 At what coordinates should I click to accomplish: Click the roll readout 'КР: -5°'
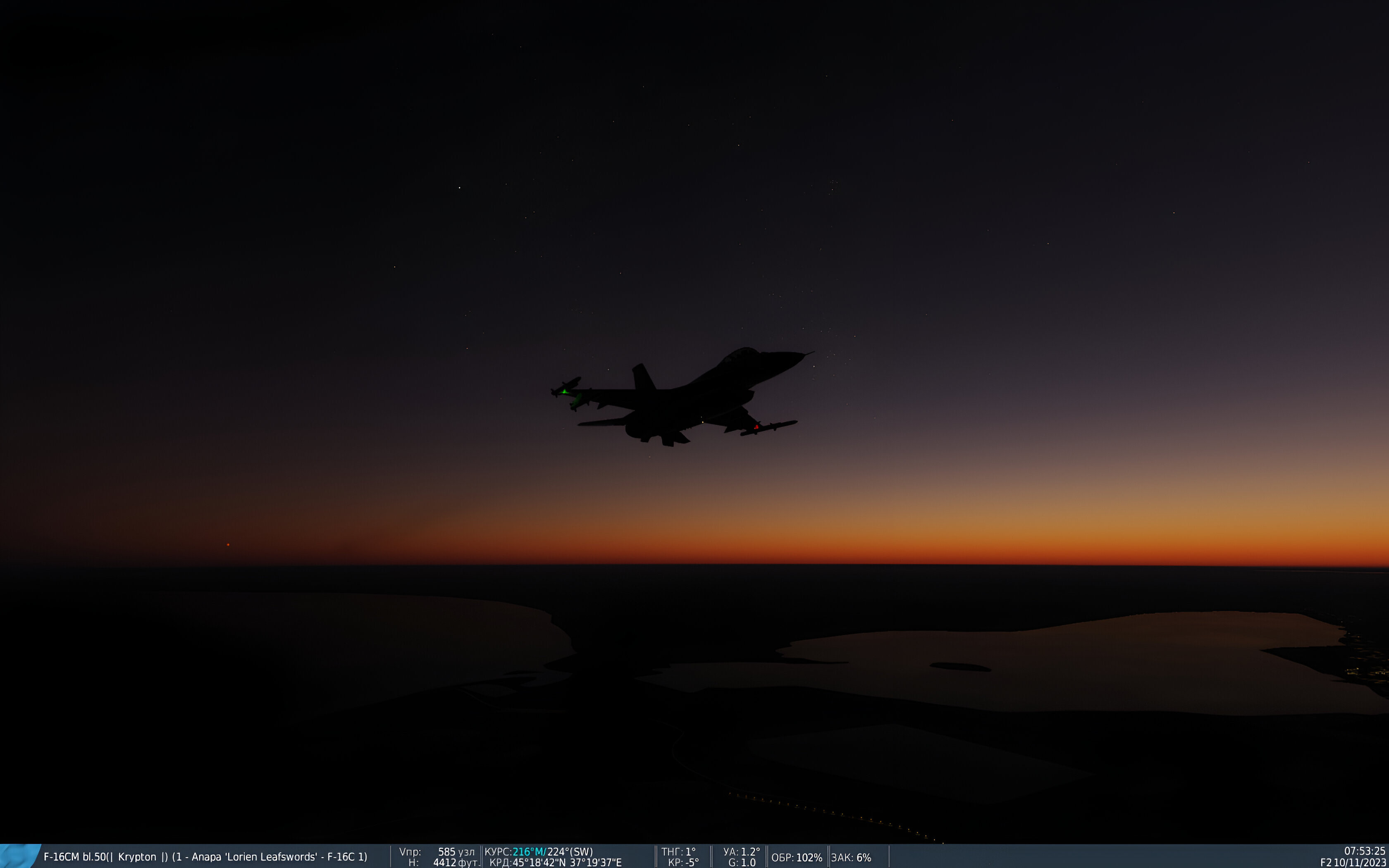[x=683, y=862]
